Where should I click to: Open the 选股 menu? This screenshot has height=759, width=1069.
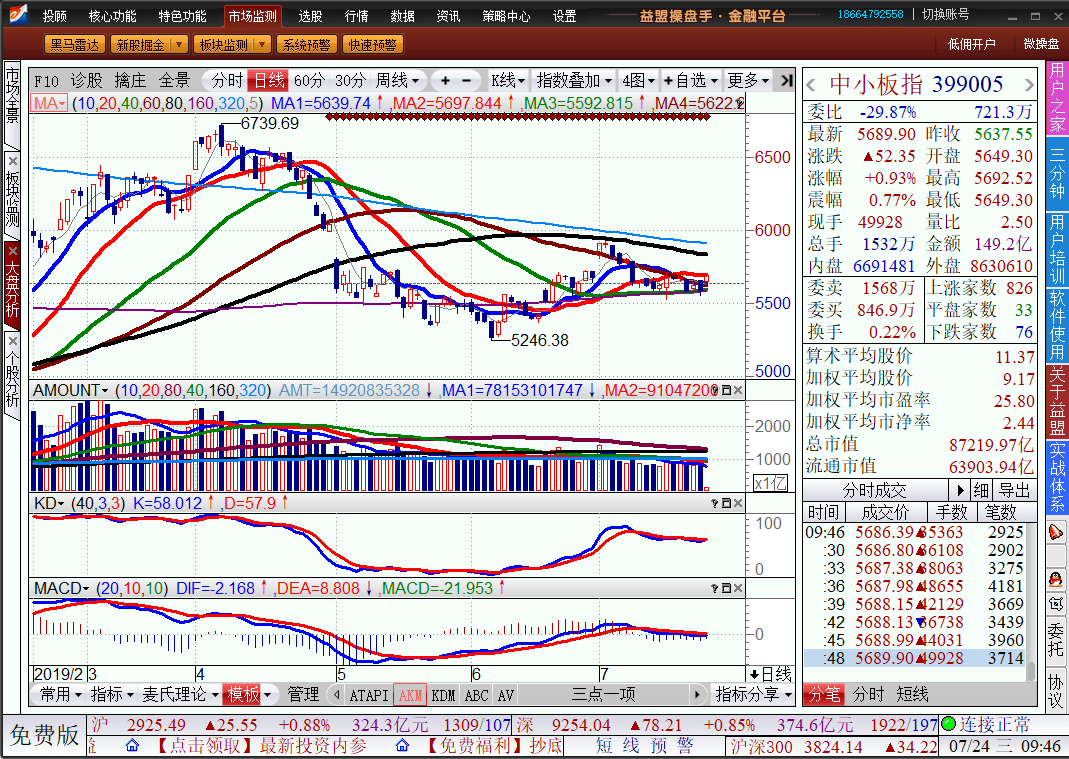pos(310,16)
